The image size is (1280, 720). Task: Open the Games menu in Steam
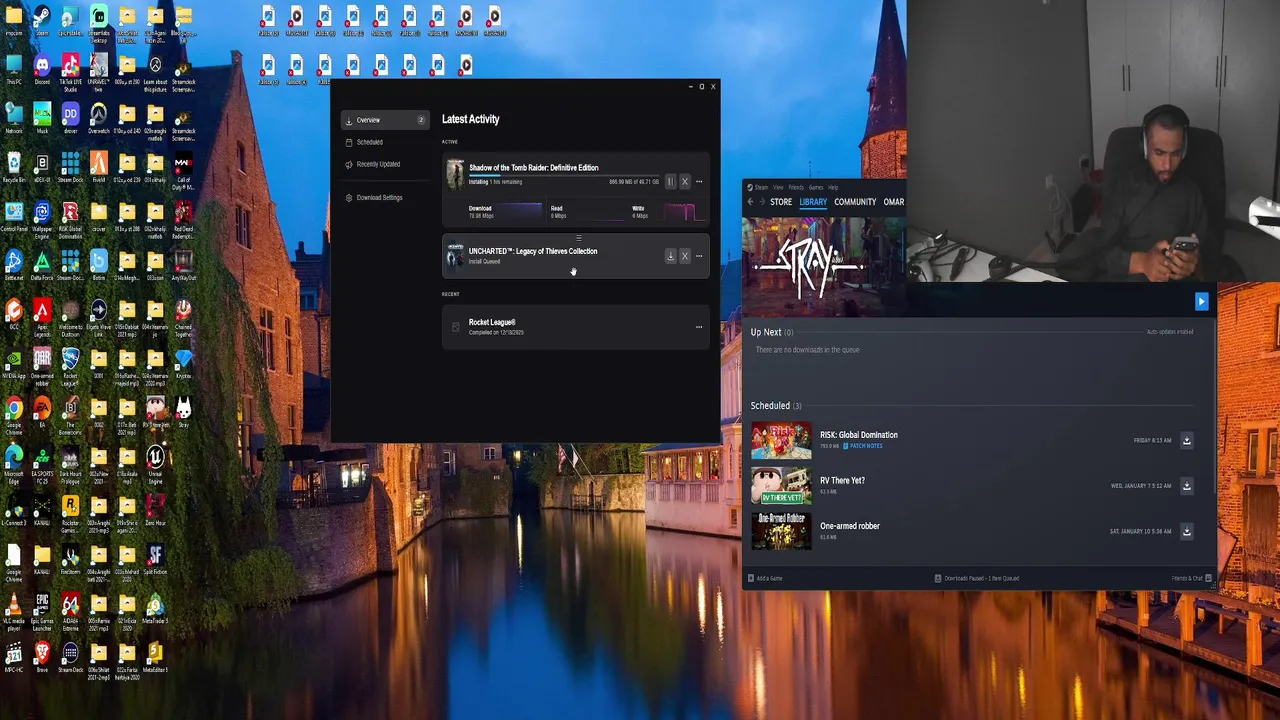point(816,187)
